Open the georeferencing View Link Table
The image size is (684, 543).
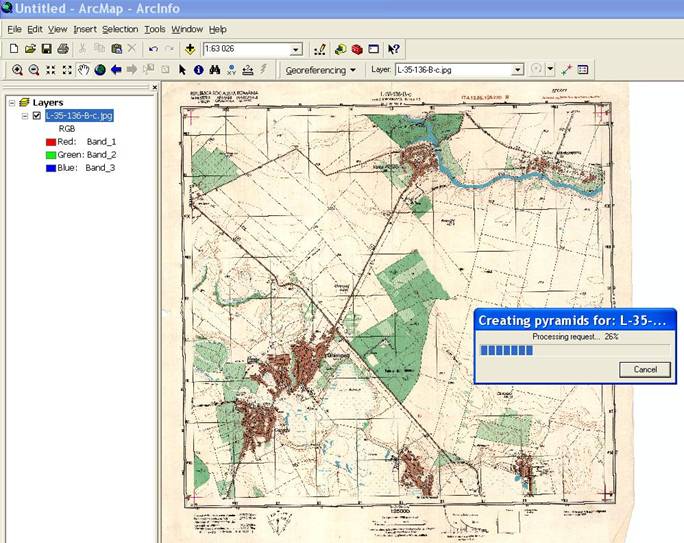(583, 70)
